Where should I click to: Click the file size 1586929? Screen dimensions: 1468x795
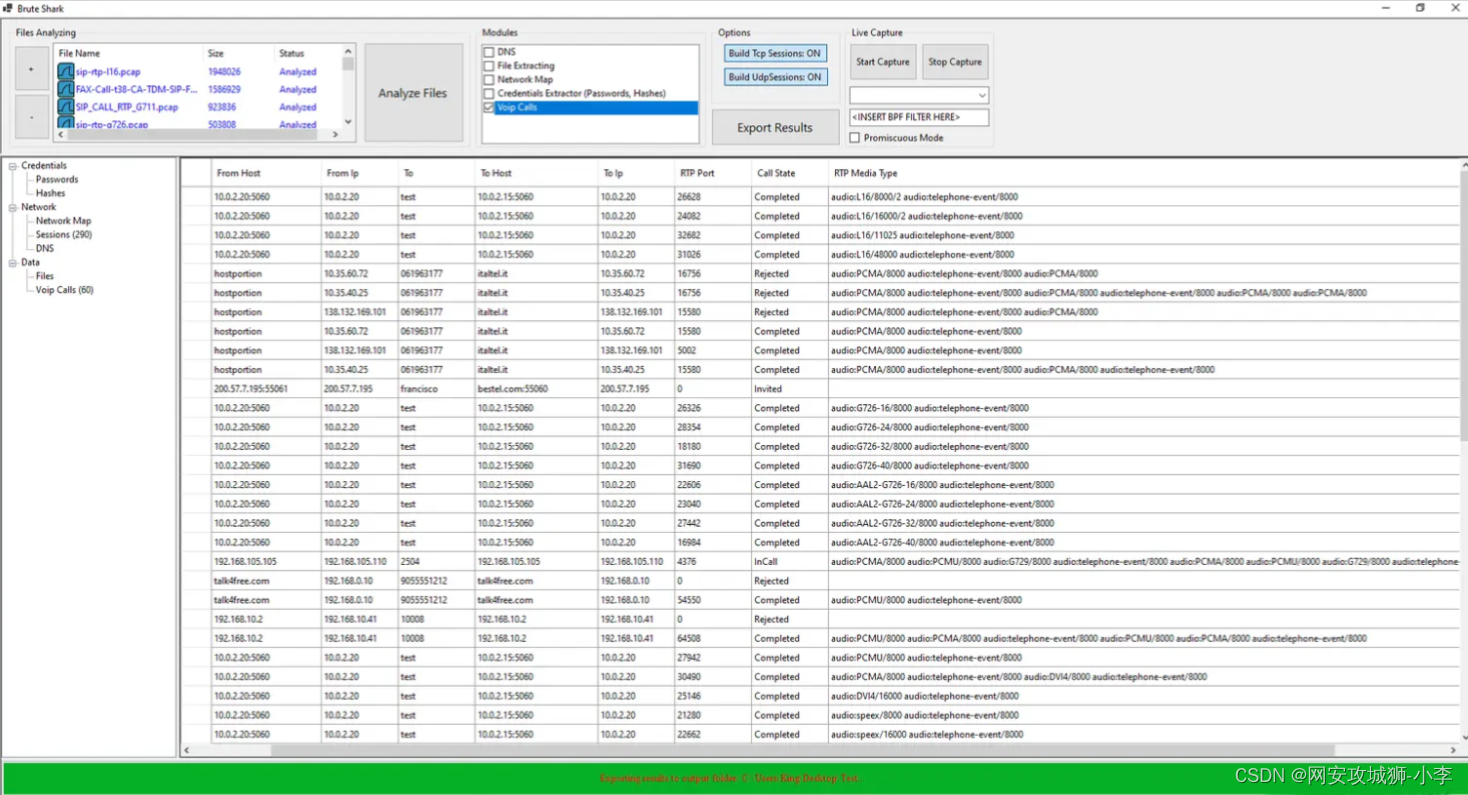224,89
